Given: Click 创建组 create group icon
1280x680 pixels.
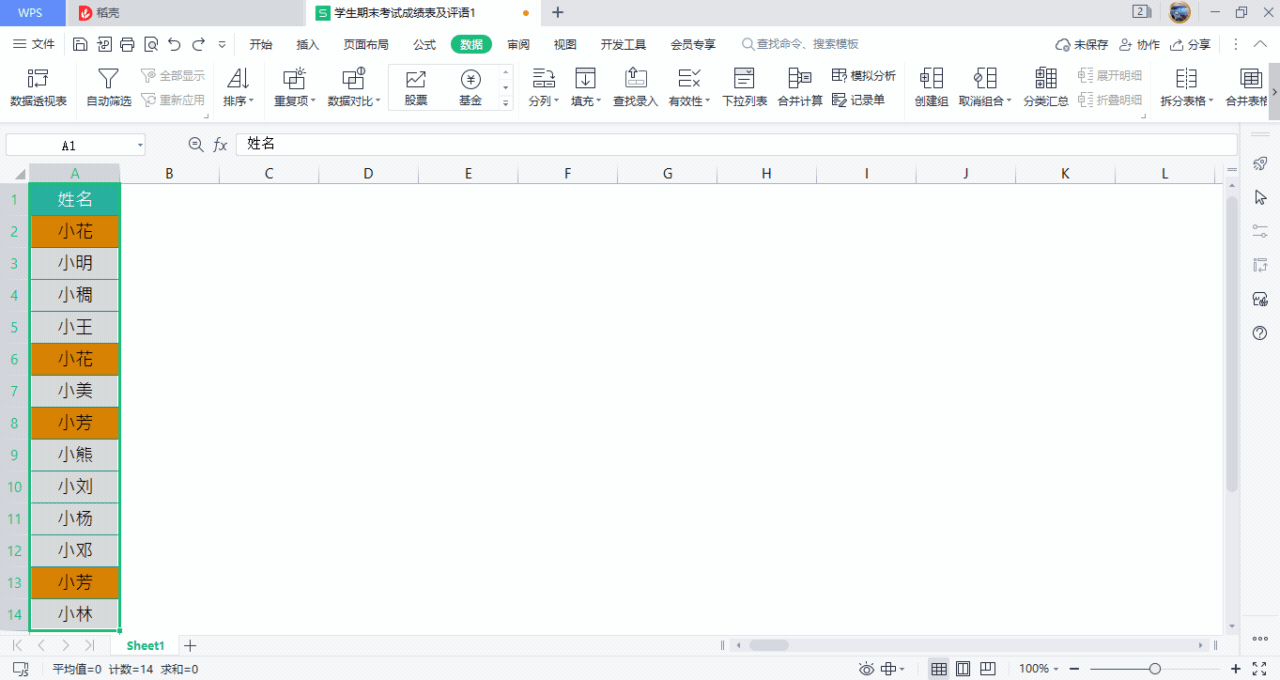Looking at the screenshot, I should point(931,88).
